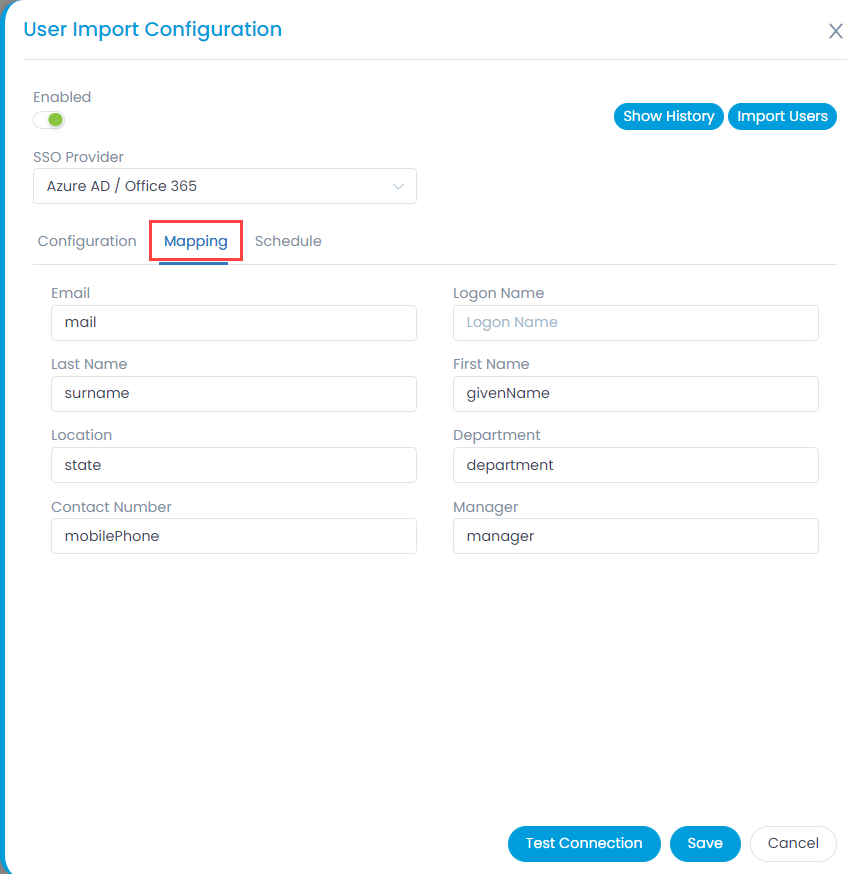The image size is (864, 874).
Task: Open the Azure AD / Office 365 combo box
Action: click(x=225, y=186)
